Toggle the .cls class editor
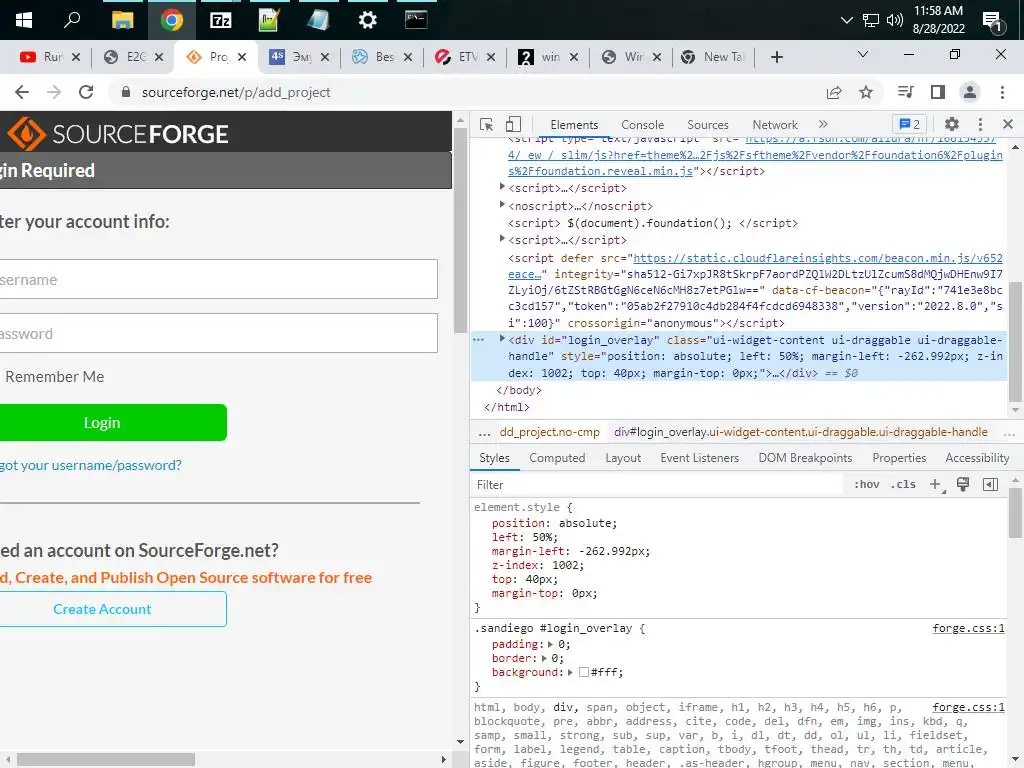This screenshot has height=768, width=1024. click(x=903, y=485)
